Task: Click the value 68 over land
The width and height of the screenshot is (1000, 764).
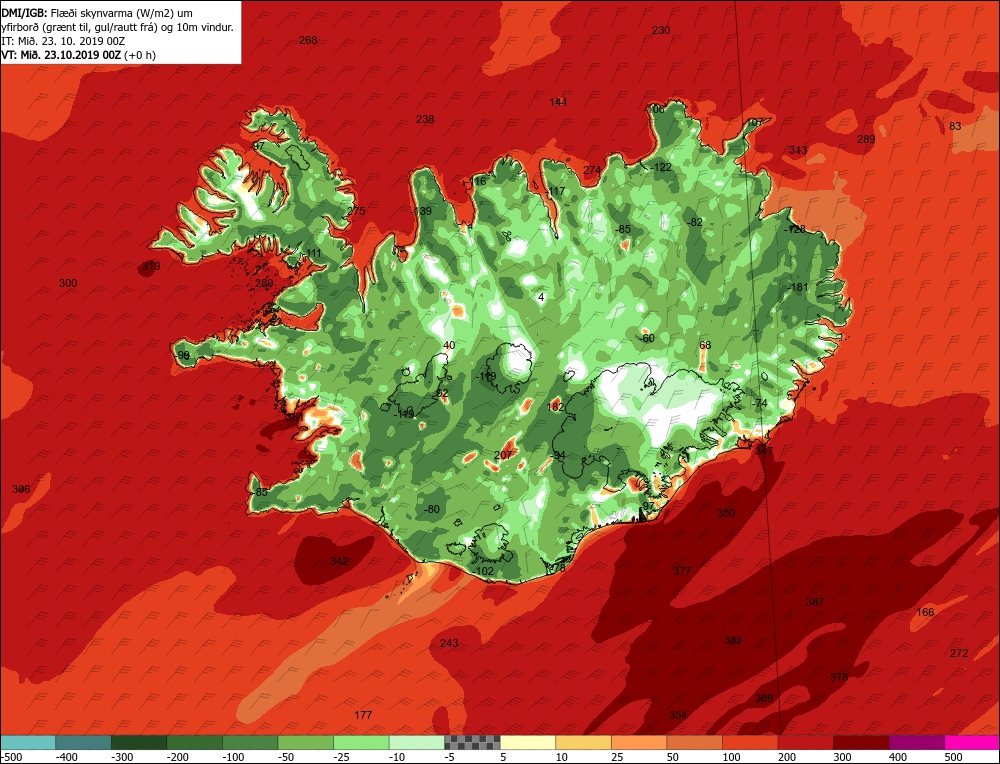Action: tap(705, 345)
